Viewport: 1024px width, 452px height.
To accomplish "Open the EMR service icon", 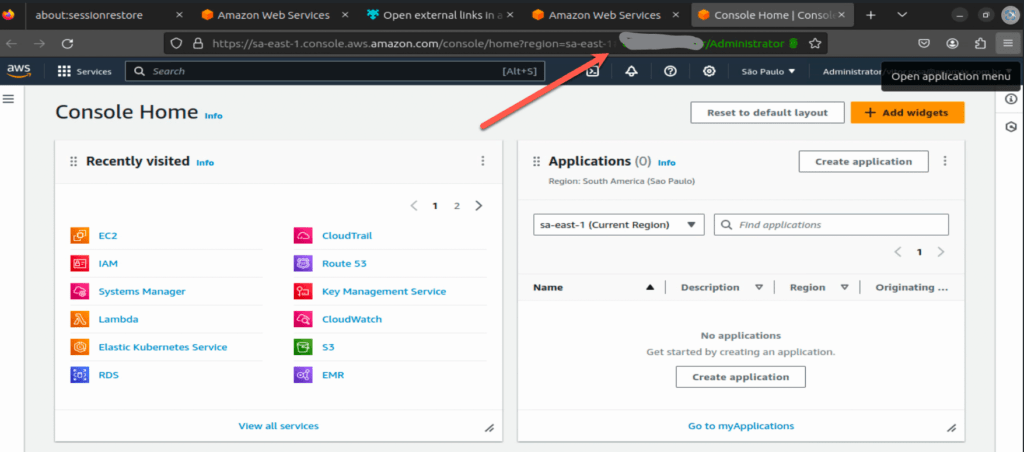I will (x=303, y=375).
